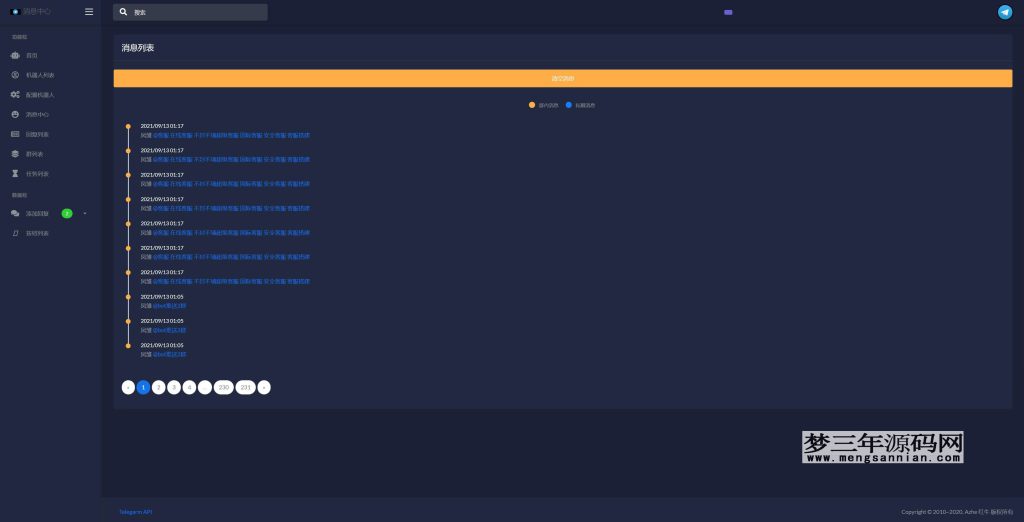Go to previous page with pagination arrow

(x=128, y=387)
